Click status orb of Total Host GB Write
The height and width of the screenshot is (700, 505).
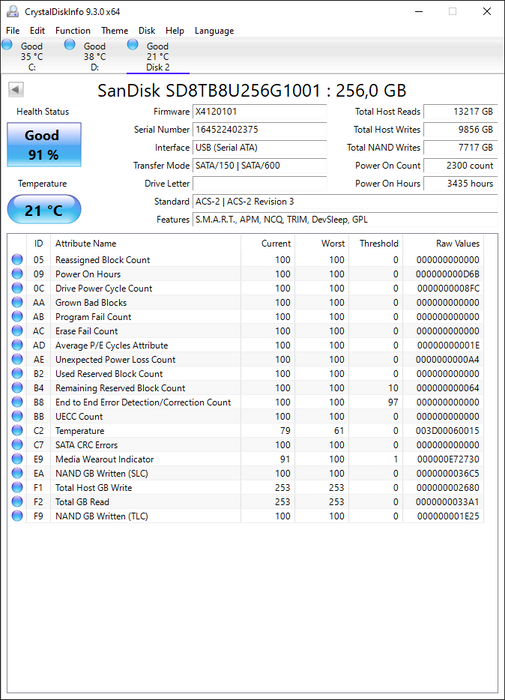pyautogui.click(x=17, y=488)
